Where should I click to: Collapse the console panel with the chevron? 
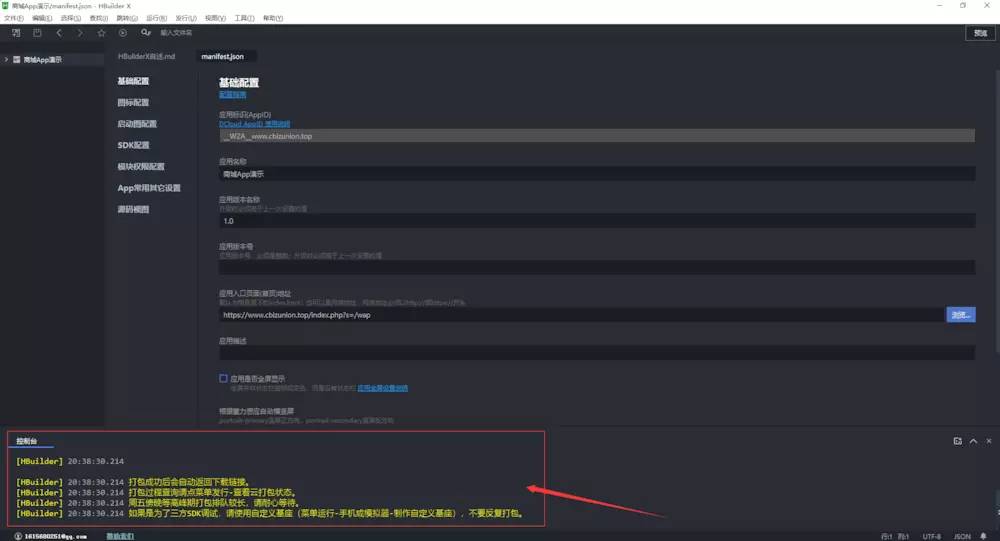[973, 441]
